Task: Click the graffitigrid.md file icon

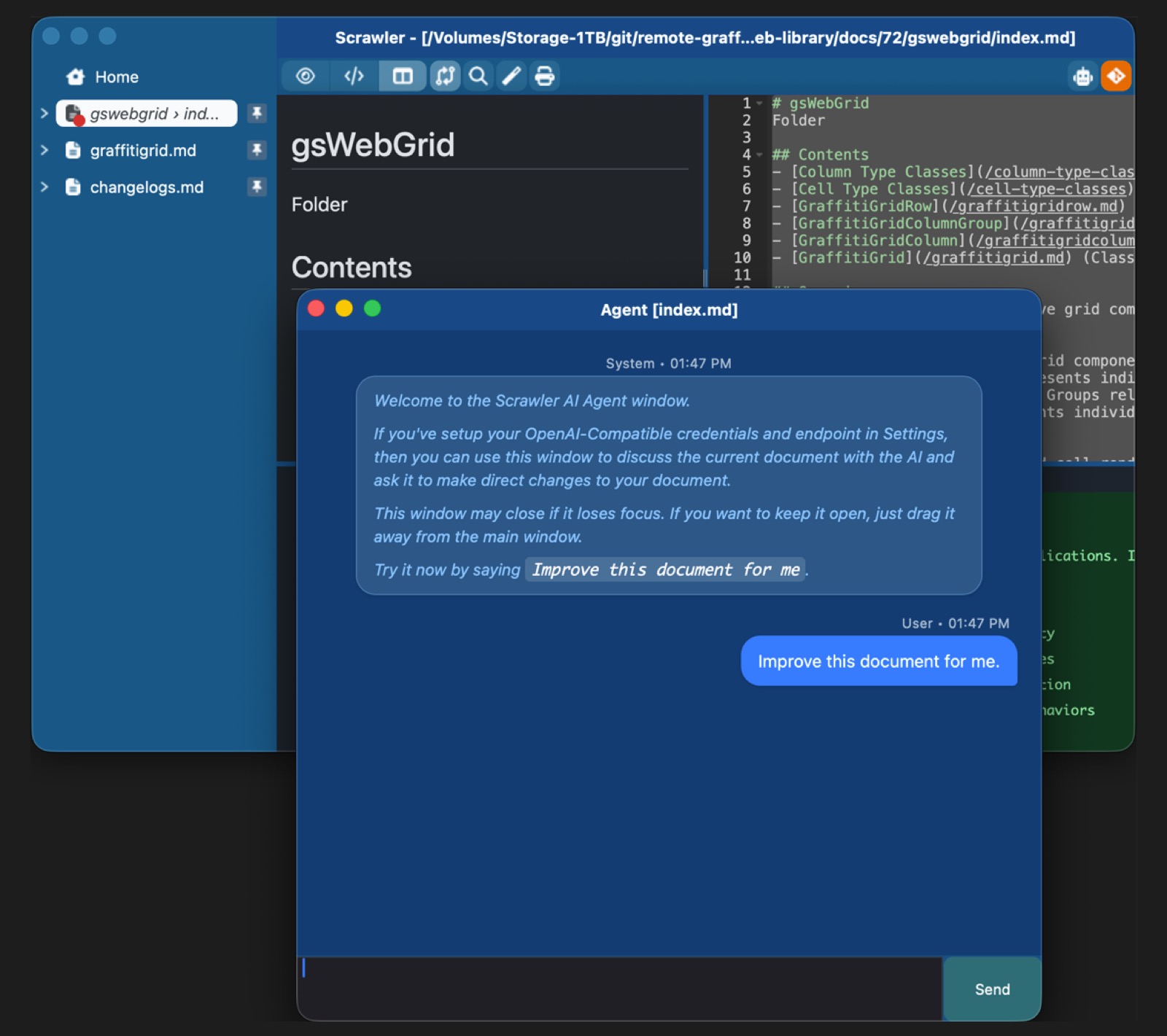Action: click(73, 150)
